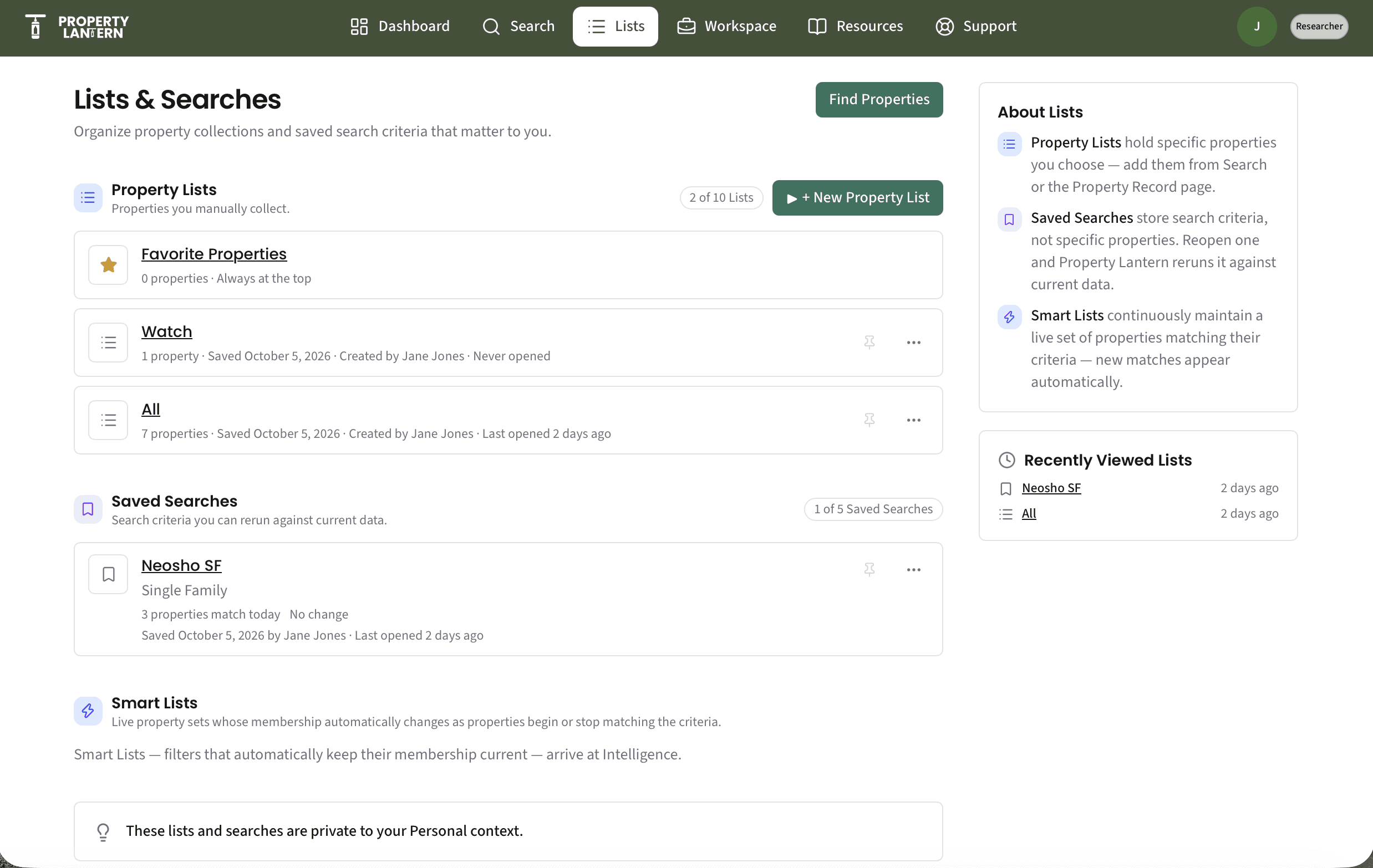Click the Find Properties button
This screenshot has height=868, width=1373.
(x=879, y=99)
